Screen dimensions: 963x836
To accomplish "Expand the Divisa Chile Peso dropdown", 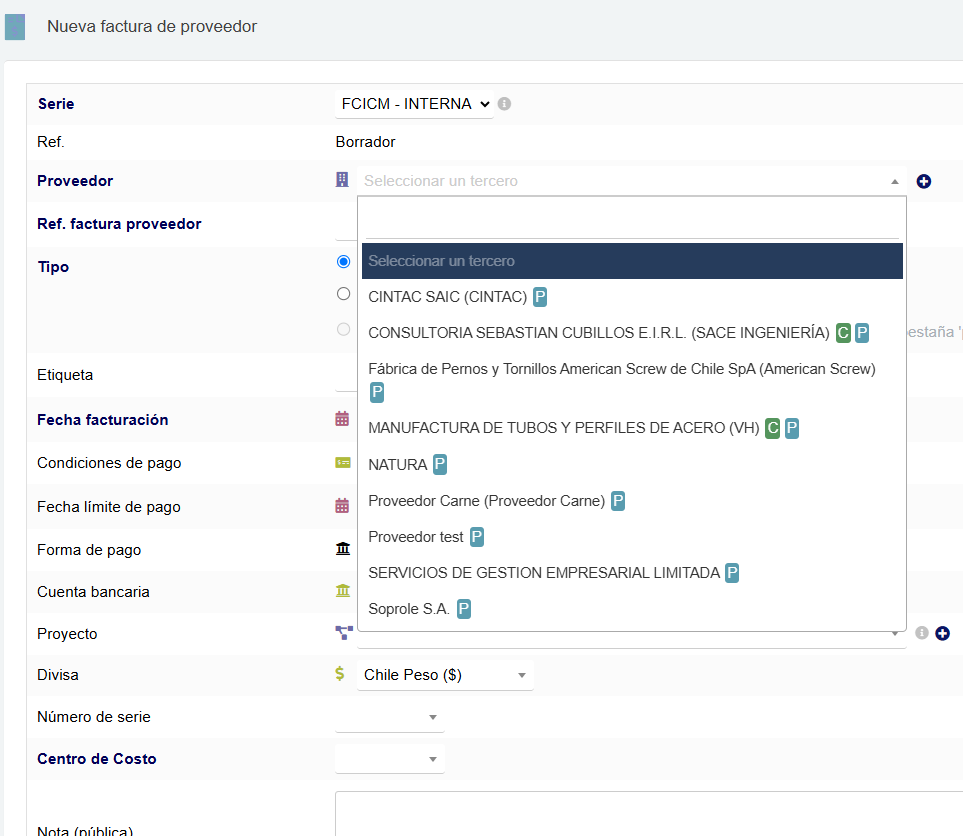I will click(x=445, y=675).
